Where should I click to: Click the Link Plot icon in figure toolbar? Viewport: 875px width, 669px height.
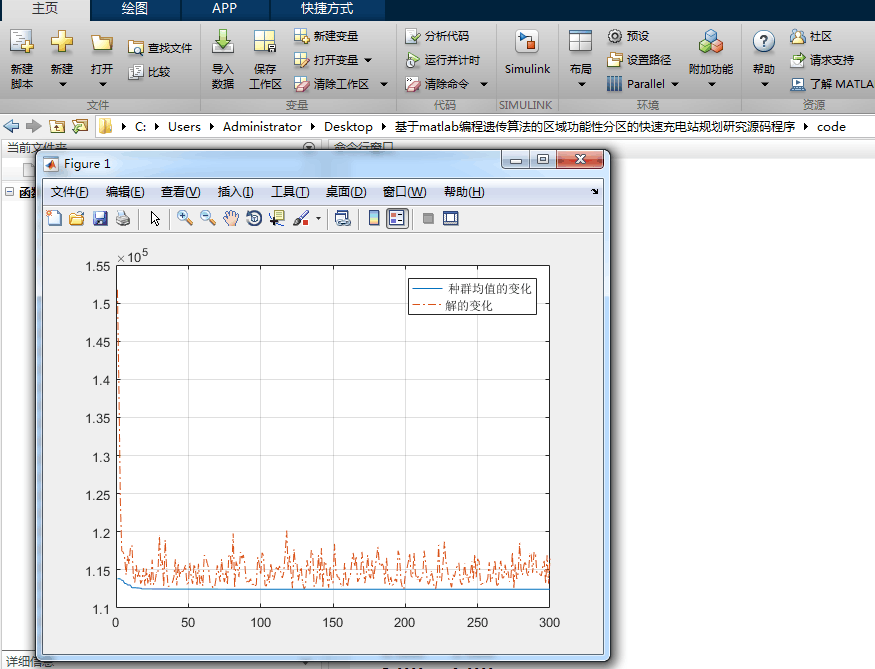pyautogui.click(x=342, y=218)
